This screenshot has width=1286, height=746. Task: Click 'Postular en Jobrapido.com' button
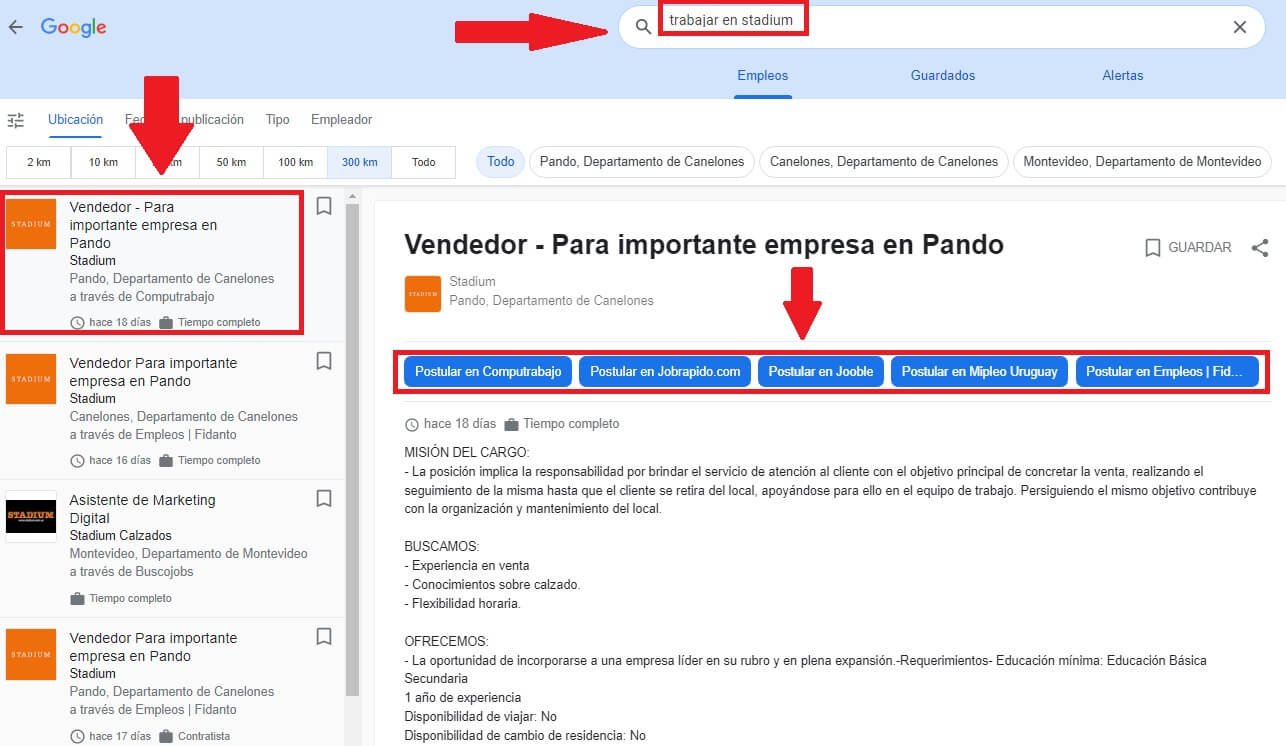pyautogui.click(x=665, y=371)
